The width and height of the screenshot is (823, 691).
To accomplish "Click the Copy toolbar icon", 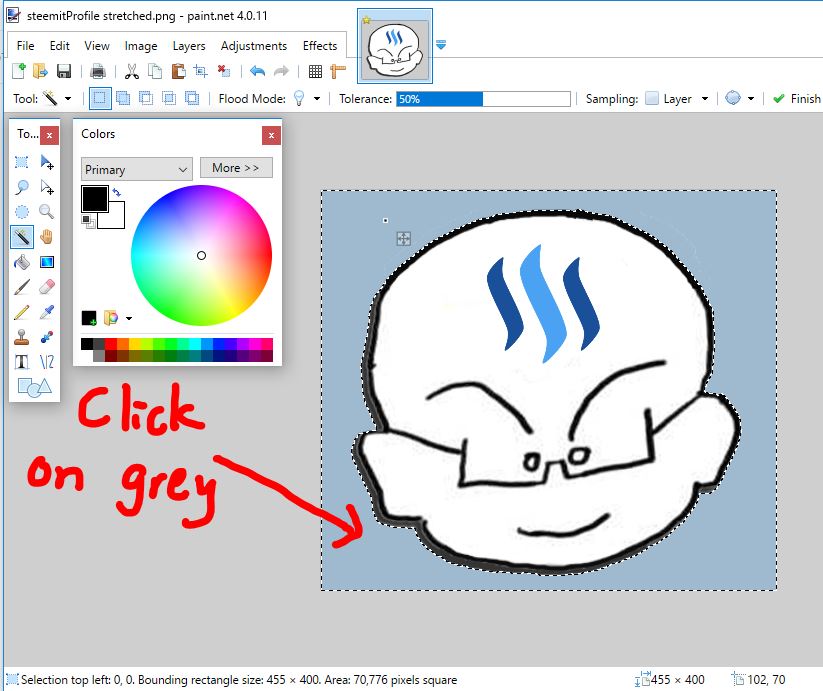I will [155, 71].
